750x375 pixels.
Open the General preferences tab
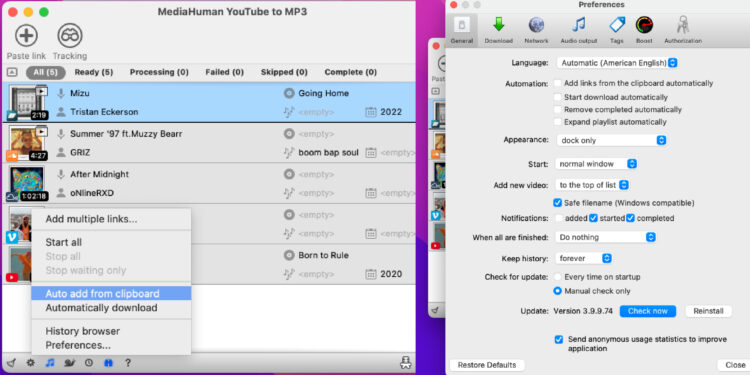[x=462, y=31]
